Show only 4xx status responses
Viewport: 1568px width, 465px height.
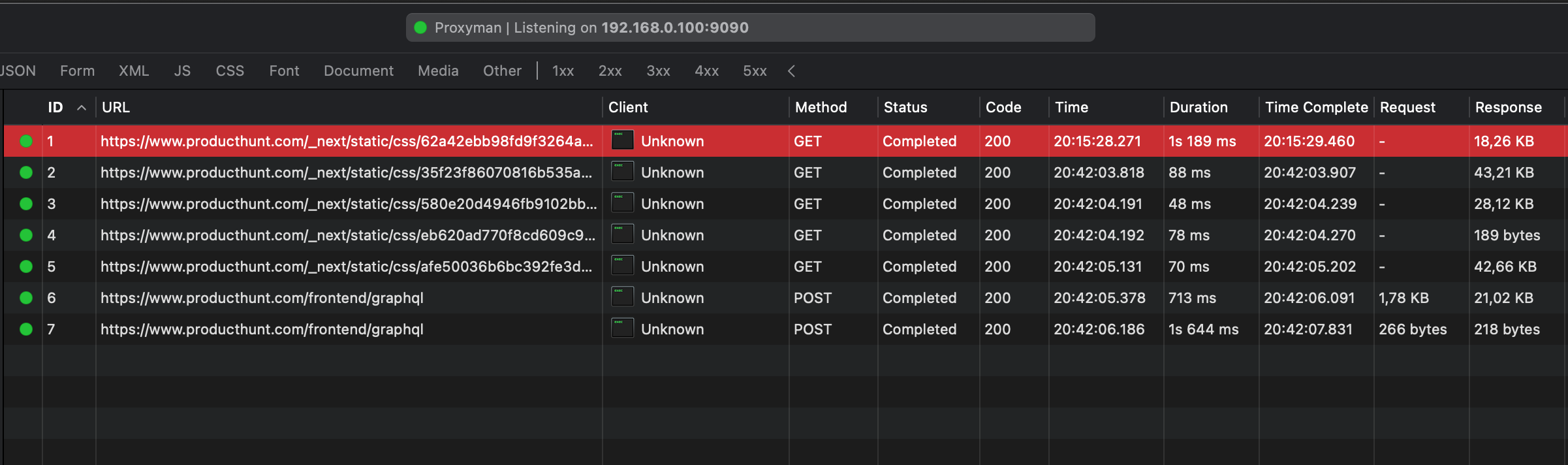pos(706,71)
